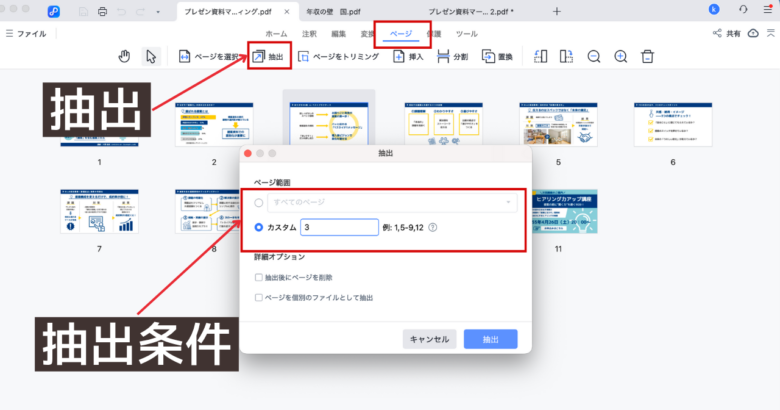Image resolution: width=780 pixels, height=410 pixels.
Task: Select the arrow pointer tool
Action: coord(150,56)
